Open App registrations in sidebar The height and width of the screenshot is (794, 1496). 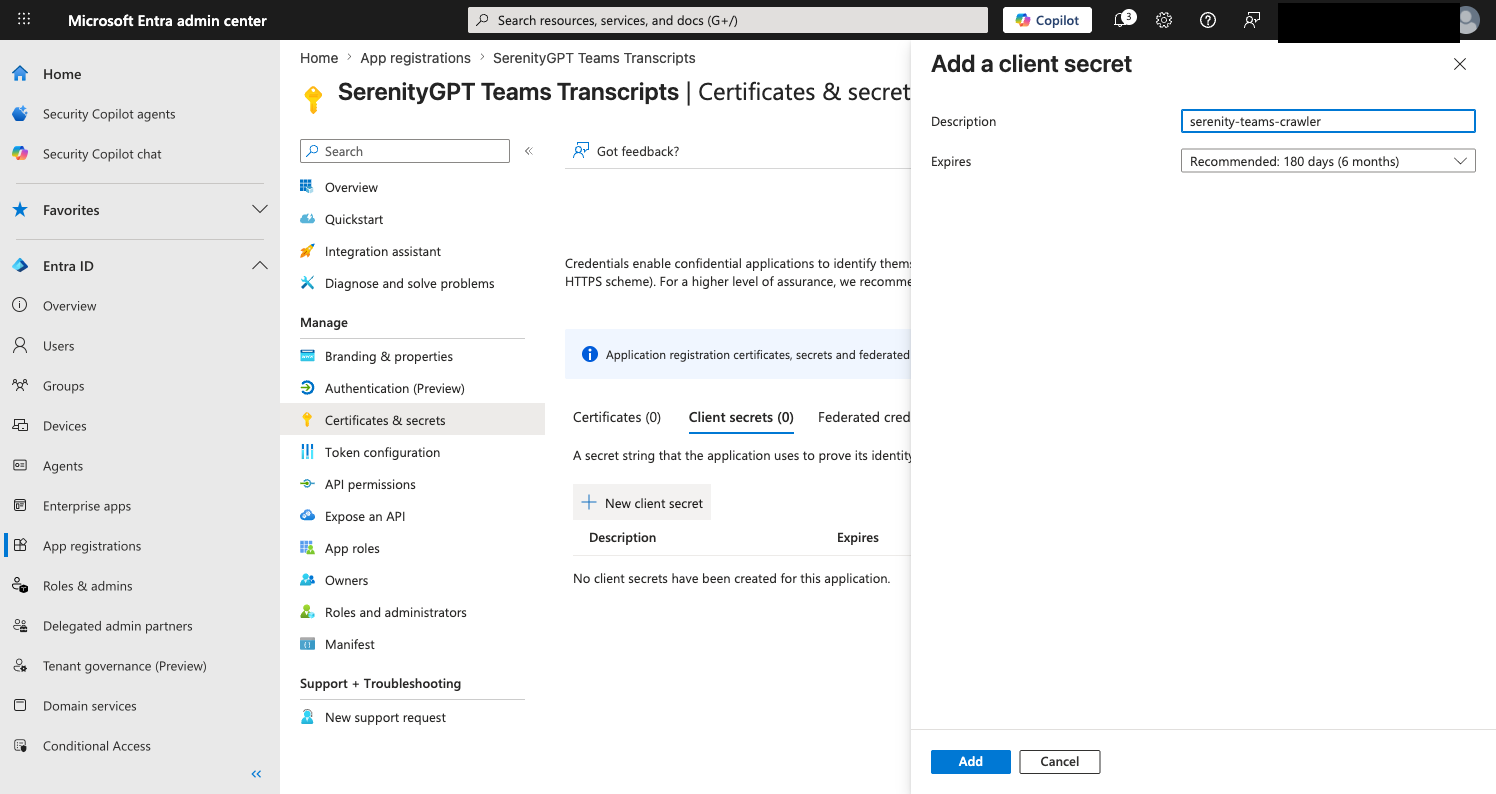[x=92, y=546]
